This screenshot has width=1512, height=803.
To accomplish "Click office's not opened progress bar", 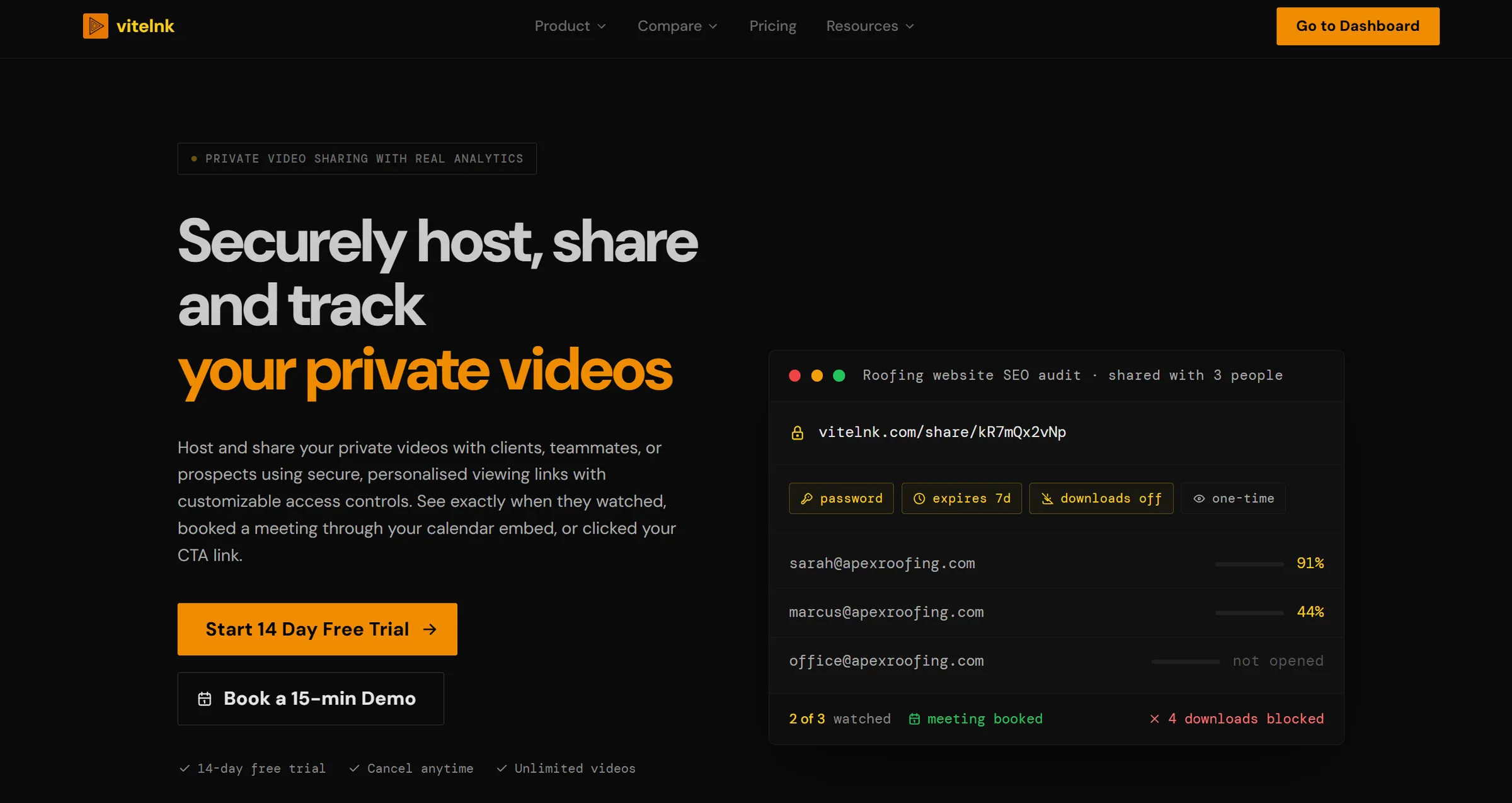I will tap(1186, 662).
